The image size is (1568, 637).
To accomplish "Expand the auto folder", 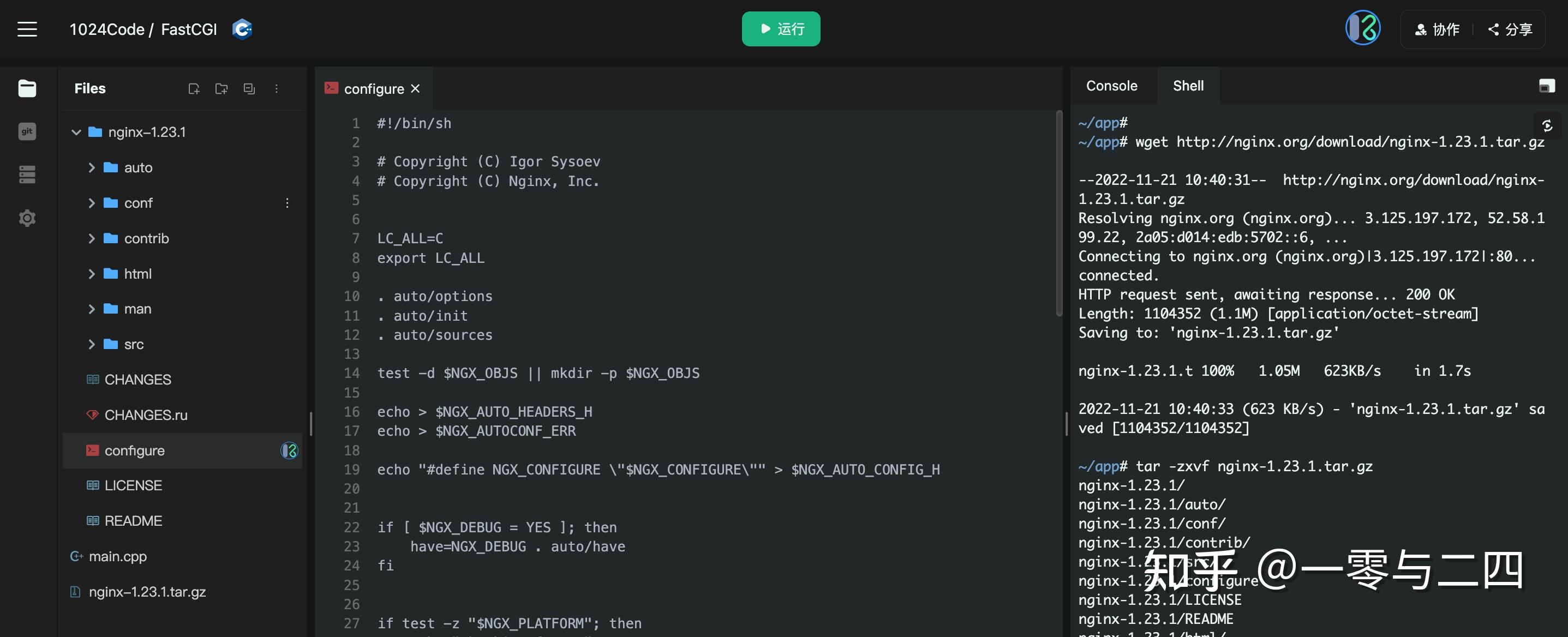I will (91, 167).
